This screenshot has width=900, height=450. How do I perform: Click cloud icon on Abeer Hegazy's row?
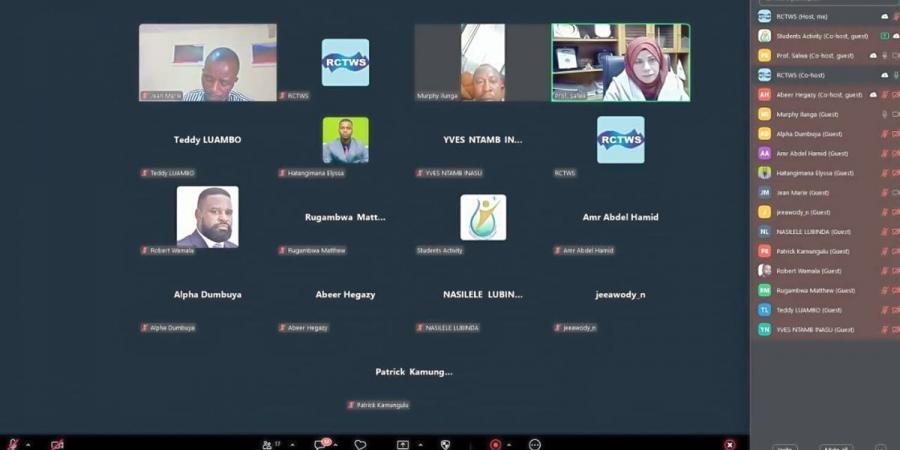point(873,95)
